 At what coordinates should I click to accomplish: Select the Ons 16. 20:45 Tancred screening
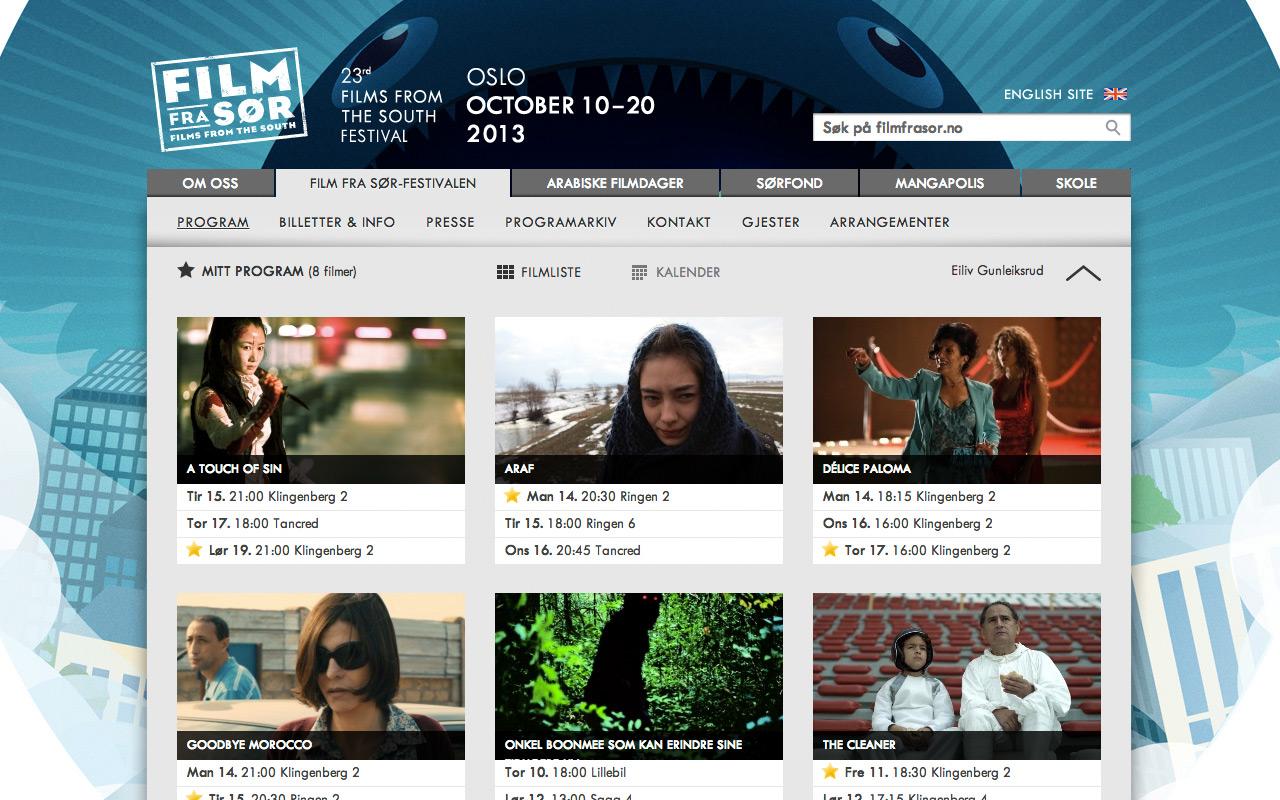639,550
